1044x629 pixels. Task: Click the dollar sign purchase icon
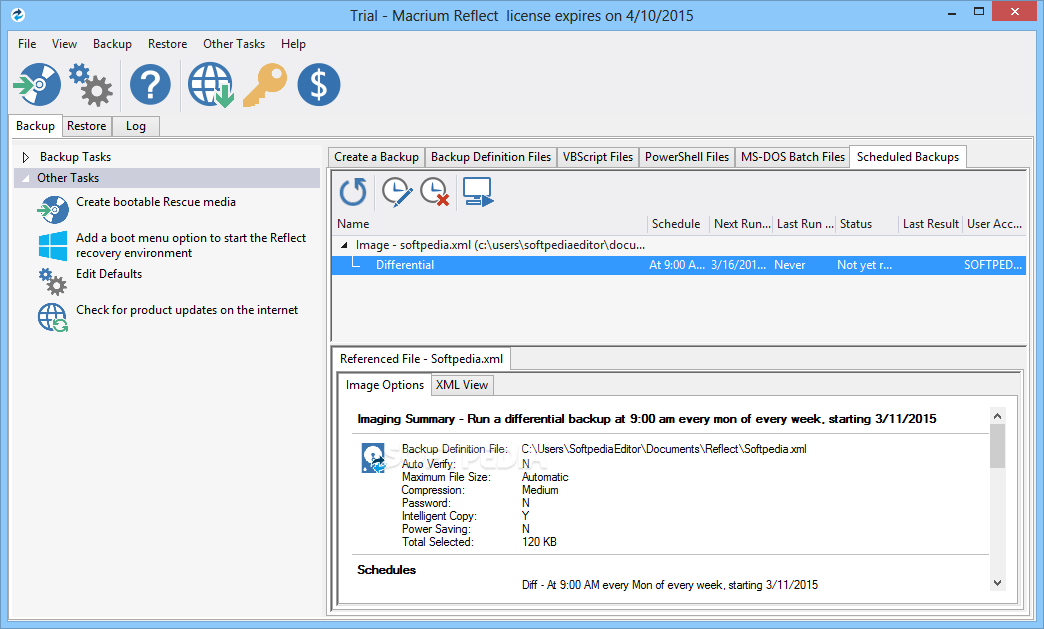(x=319, y=85)
